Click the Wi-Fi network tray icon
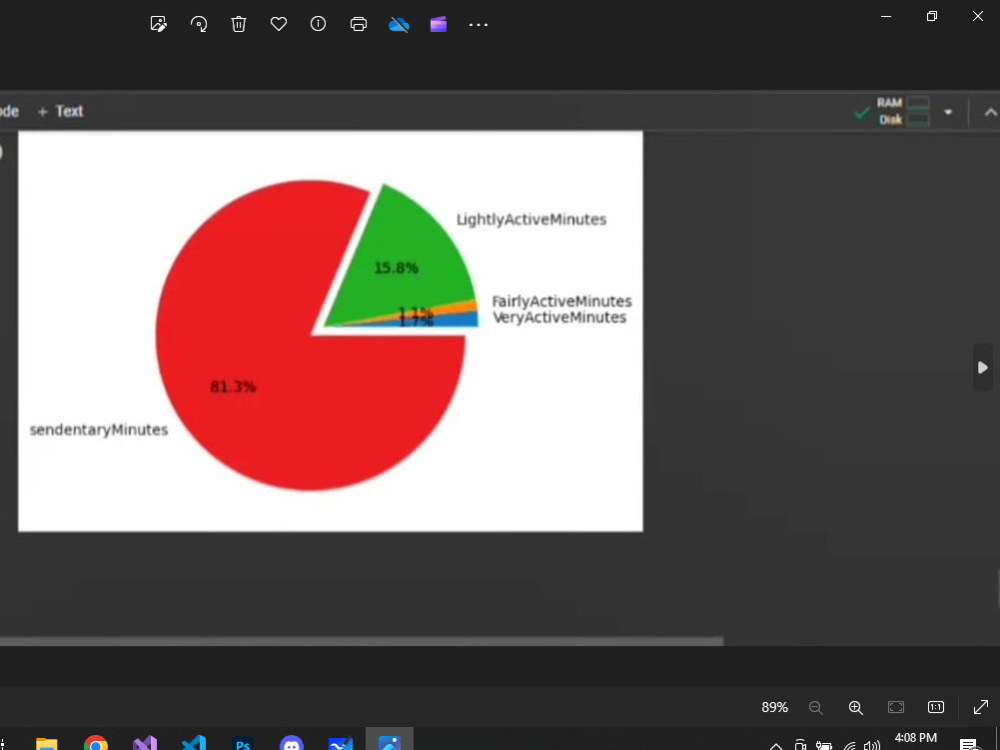The height and width of the screenshot is (750, 1000). (x=849, y=746)
